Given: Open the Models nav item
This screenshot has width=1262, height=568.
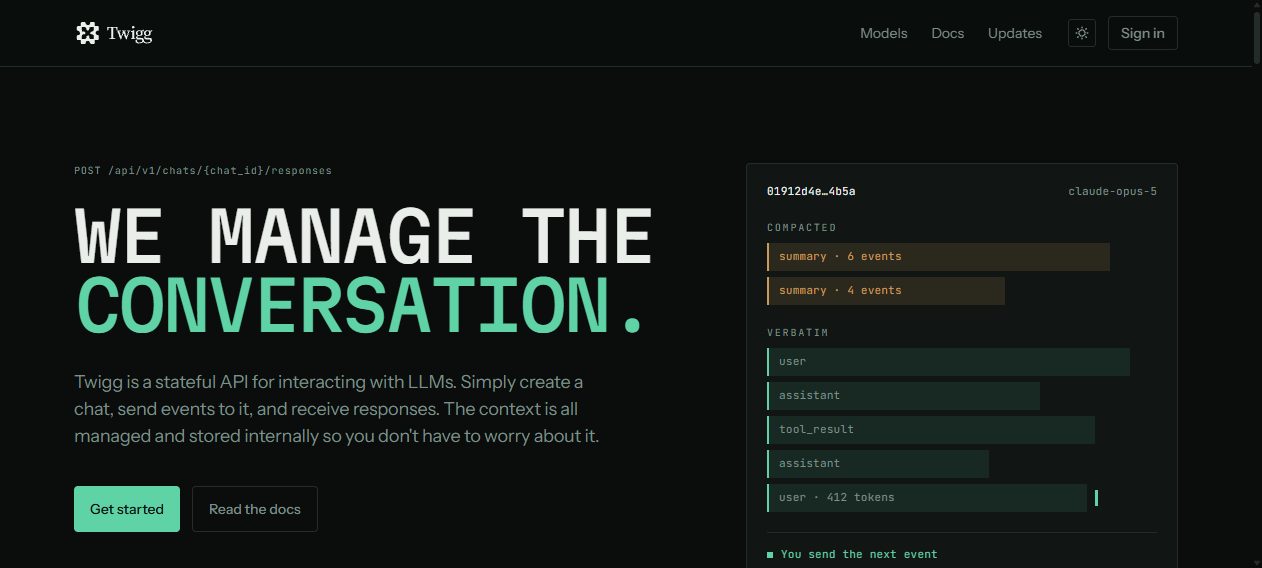Looking at the screenshot, I should click(884, 33).
